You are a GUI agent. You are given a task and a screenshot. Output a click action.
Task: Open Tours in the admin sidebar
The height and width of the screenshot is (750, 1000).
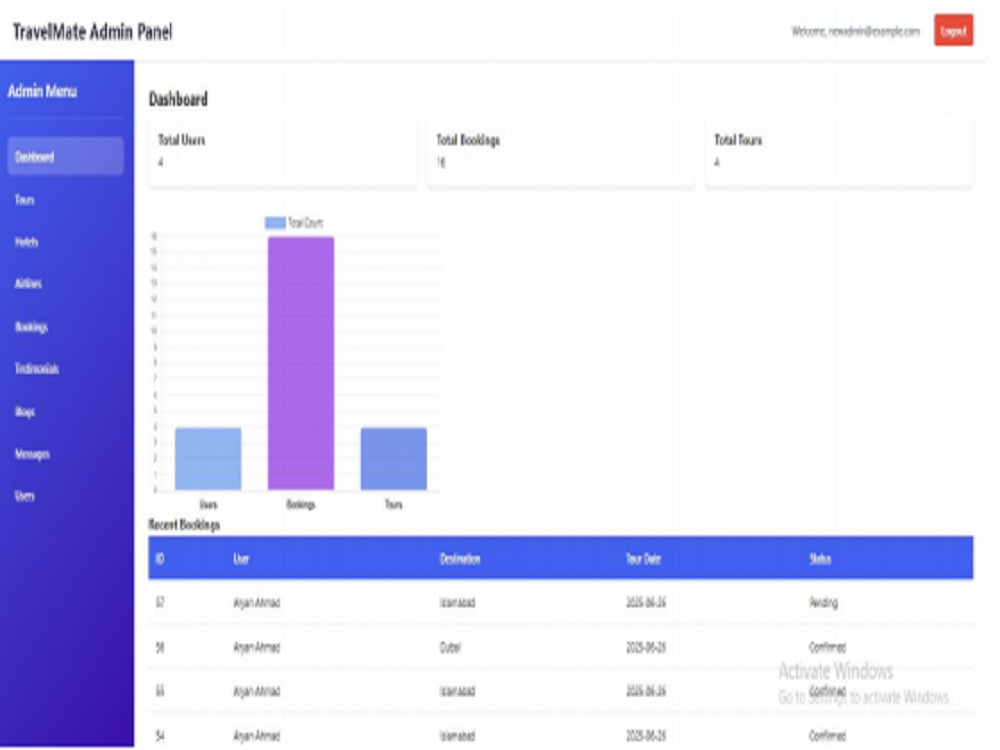(25, 200)
